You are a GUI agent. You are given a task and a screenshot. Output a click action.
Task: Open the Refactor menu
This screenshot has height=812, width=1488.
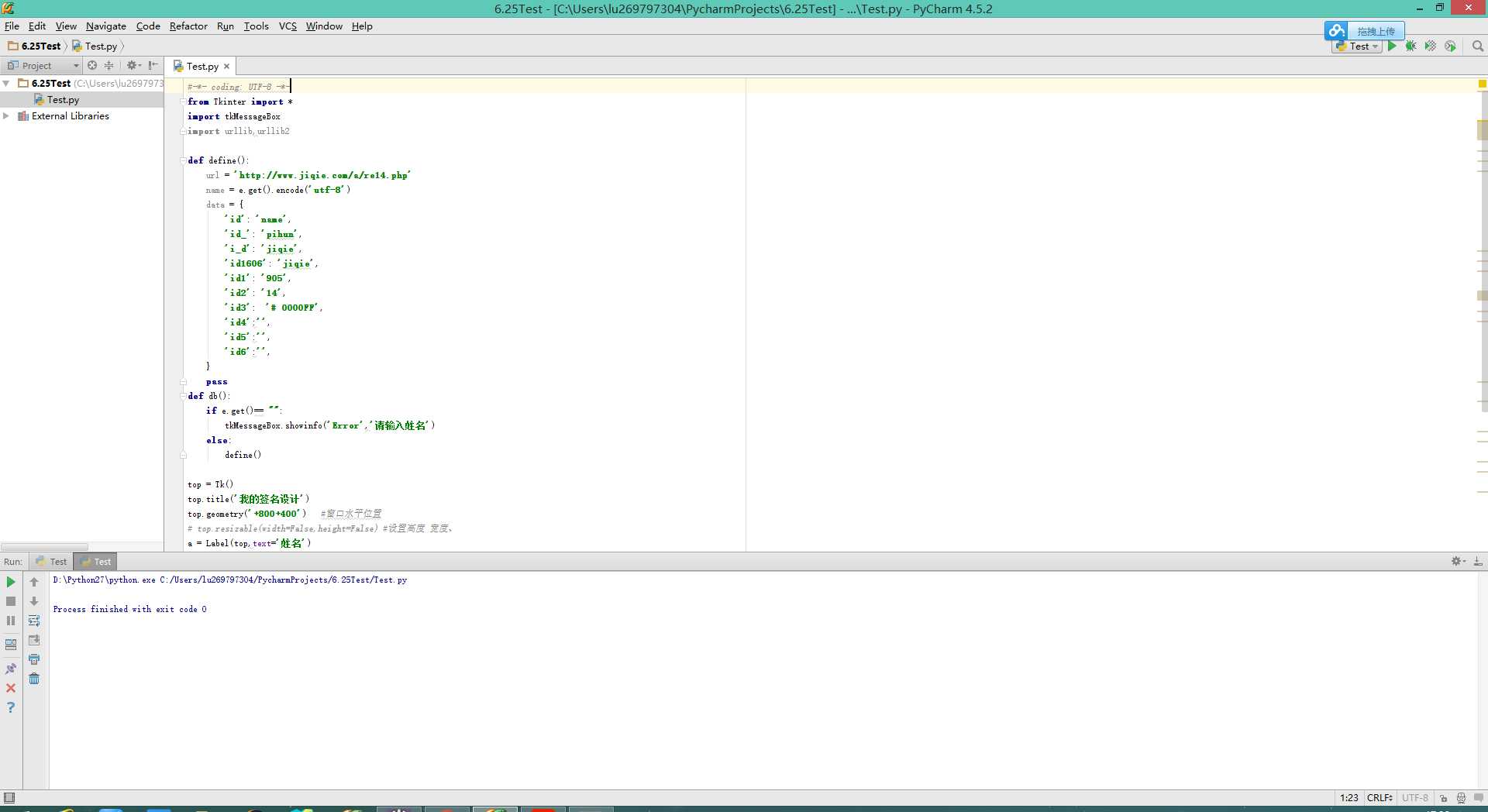(x=188, y=26)
